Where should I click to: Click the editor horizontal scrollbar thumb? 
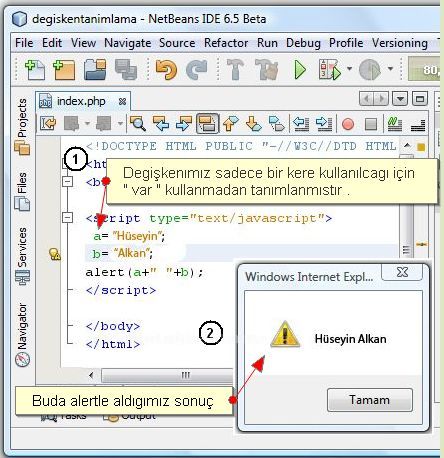tap(167, 375)
